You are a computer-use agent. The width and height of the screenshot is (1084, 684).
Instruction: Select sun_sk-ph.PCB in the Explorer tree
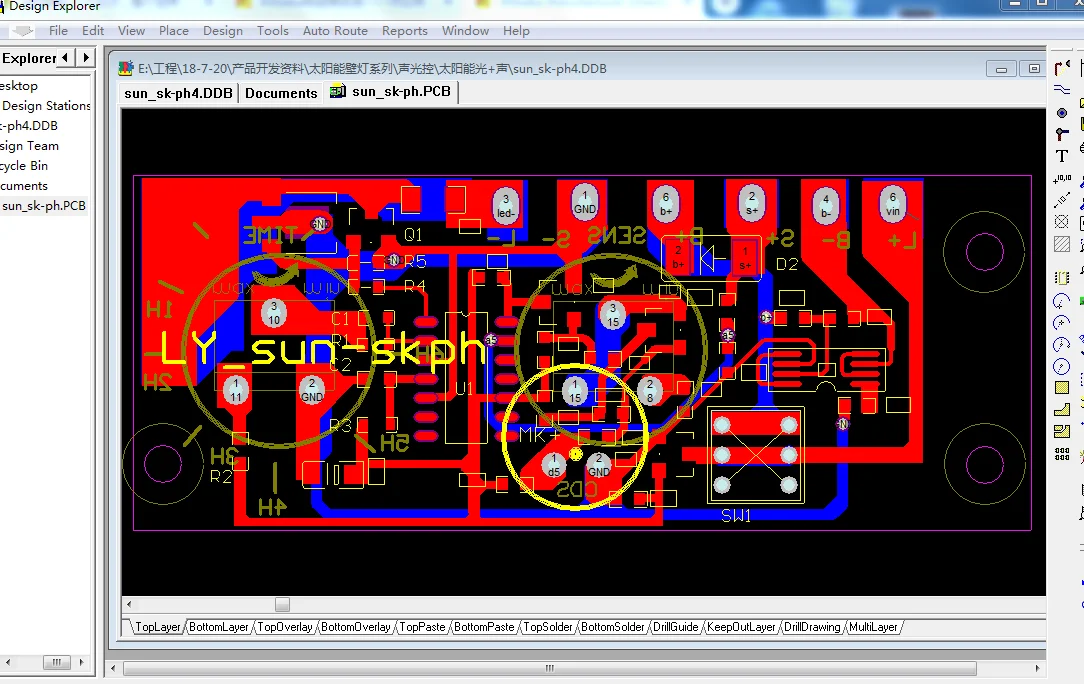(x=44, y=206)
